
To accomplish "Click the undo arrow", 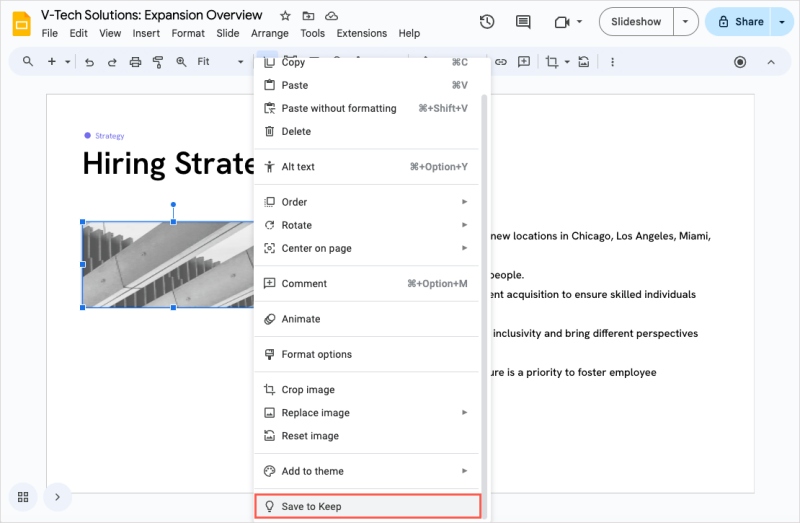I will [89, 62].
